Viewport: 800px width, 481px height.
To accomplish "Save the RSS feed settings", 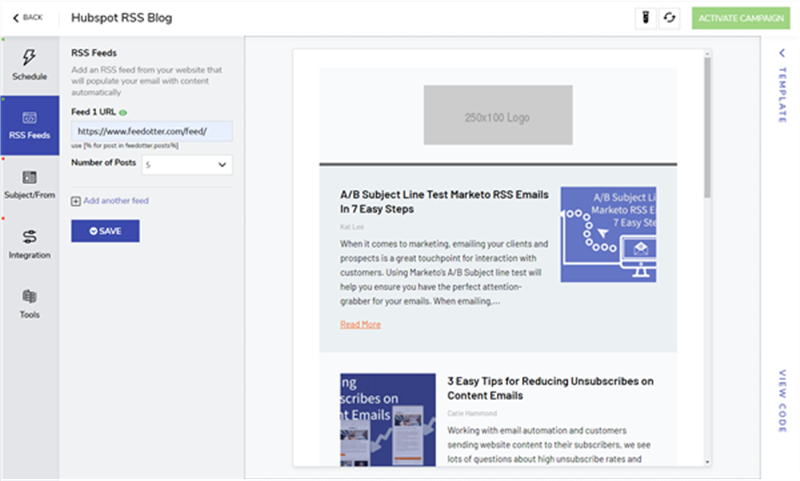I will click(105, 231).
